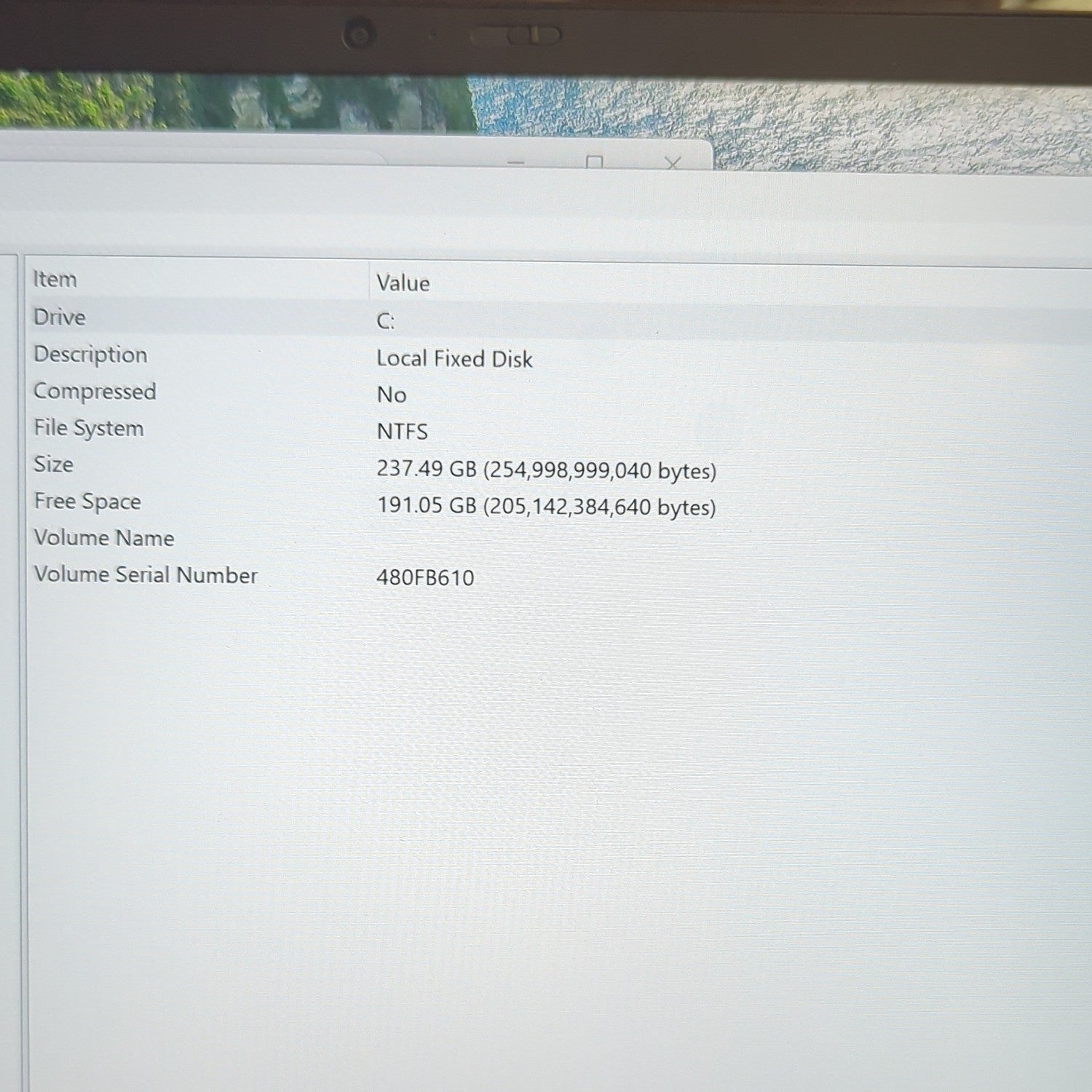The height and width of the screenshot is (1092, 1092).
Task: Select the Free Space row label
Action: [87, 502]
